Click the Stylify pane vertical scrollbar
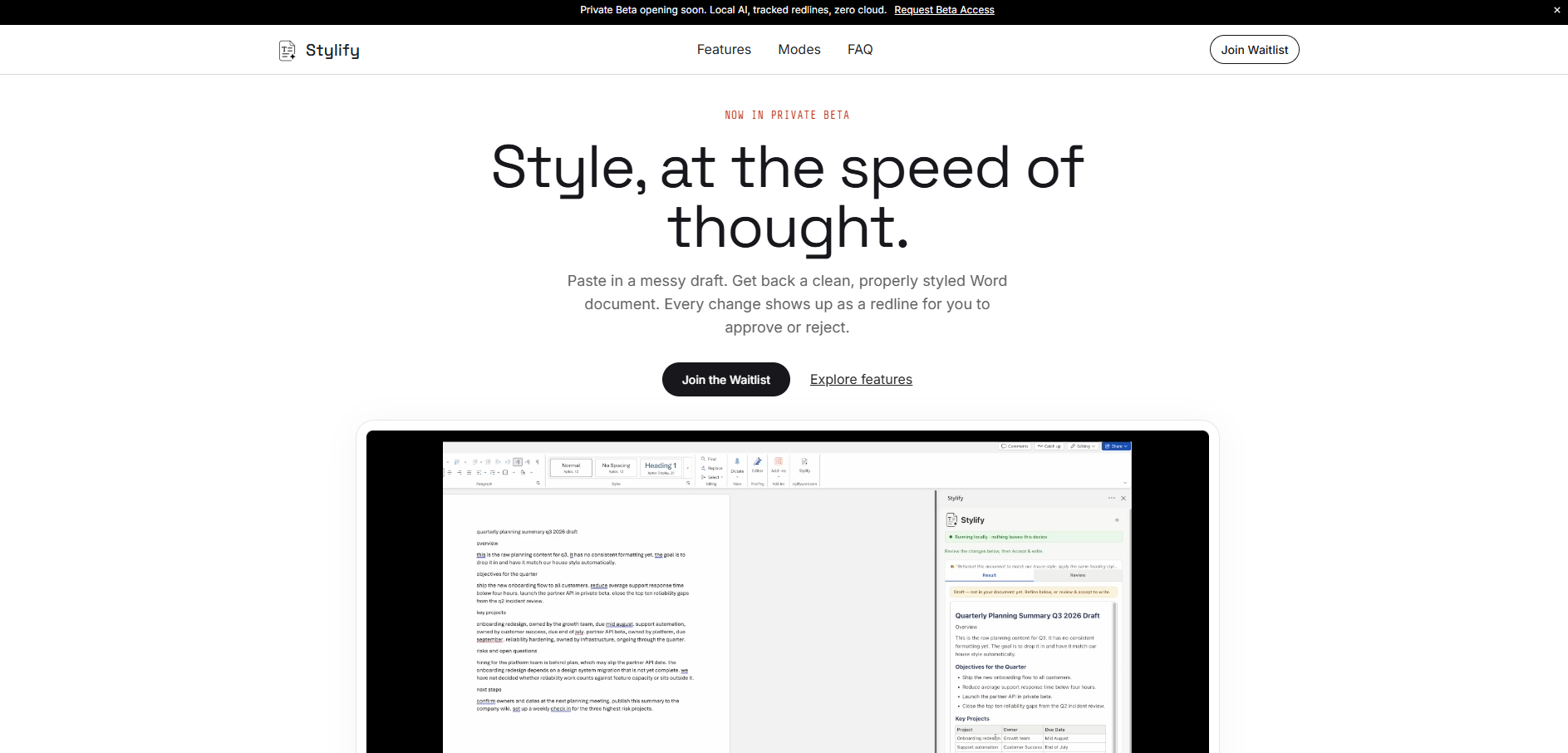 (1114, 677)
